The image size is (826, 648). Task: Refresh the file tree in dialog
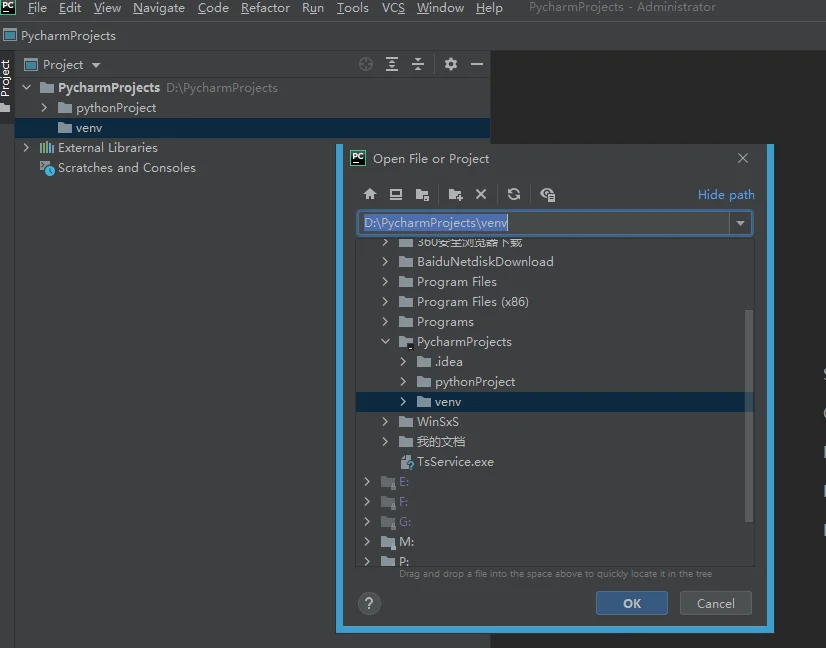coord(514,194)
